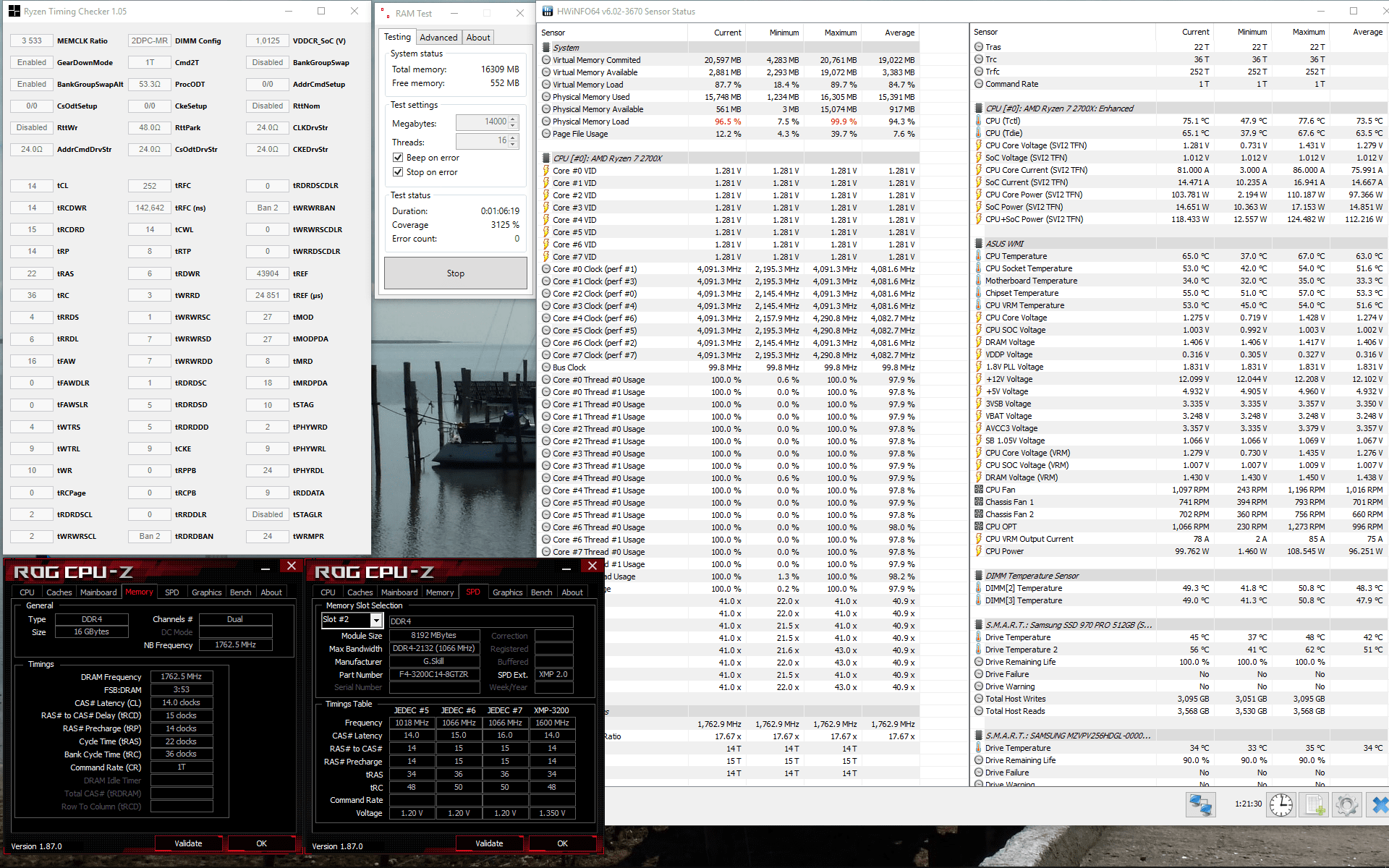Click the tRFC value field showing 252

[150, 186]
